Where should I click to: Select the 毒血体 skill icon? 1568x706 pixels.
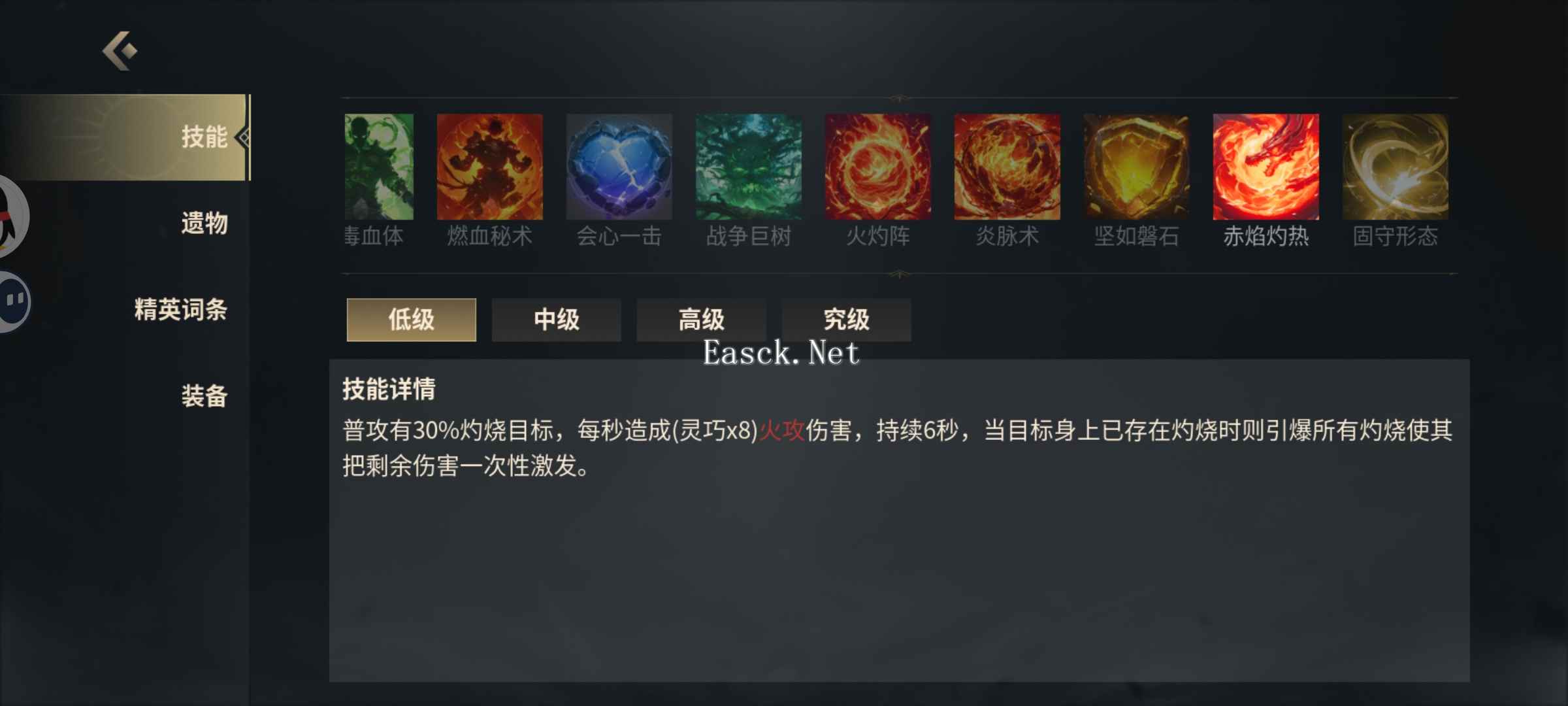[x=378, y=167]
